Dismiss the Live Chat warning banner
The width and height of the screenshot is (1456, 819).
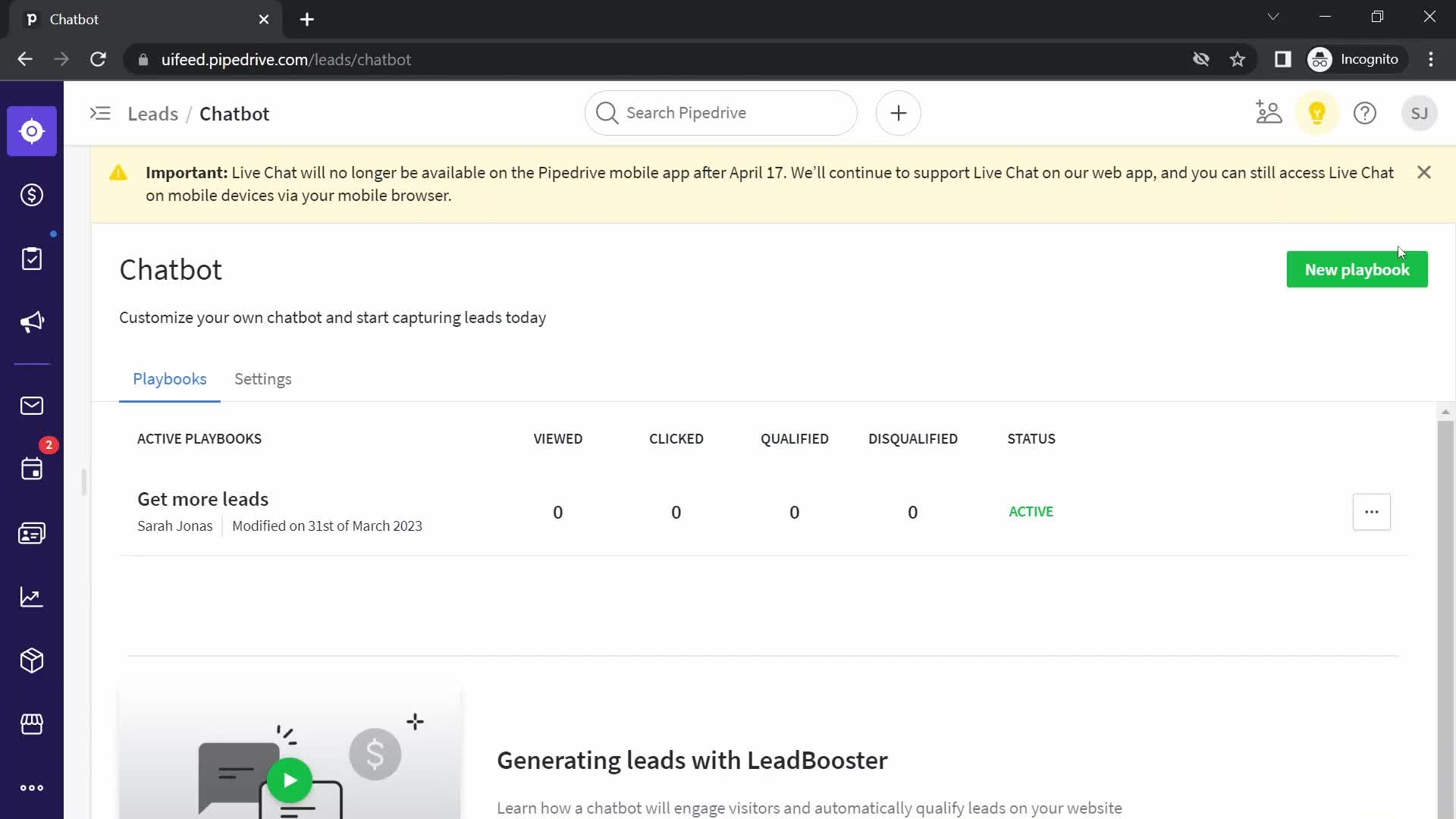(x=1424, y=172)
